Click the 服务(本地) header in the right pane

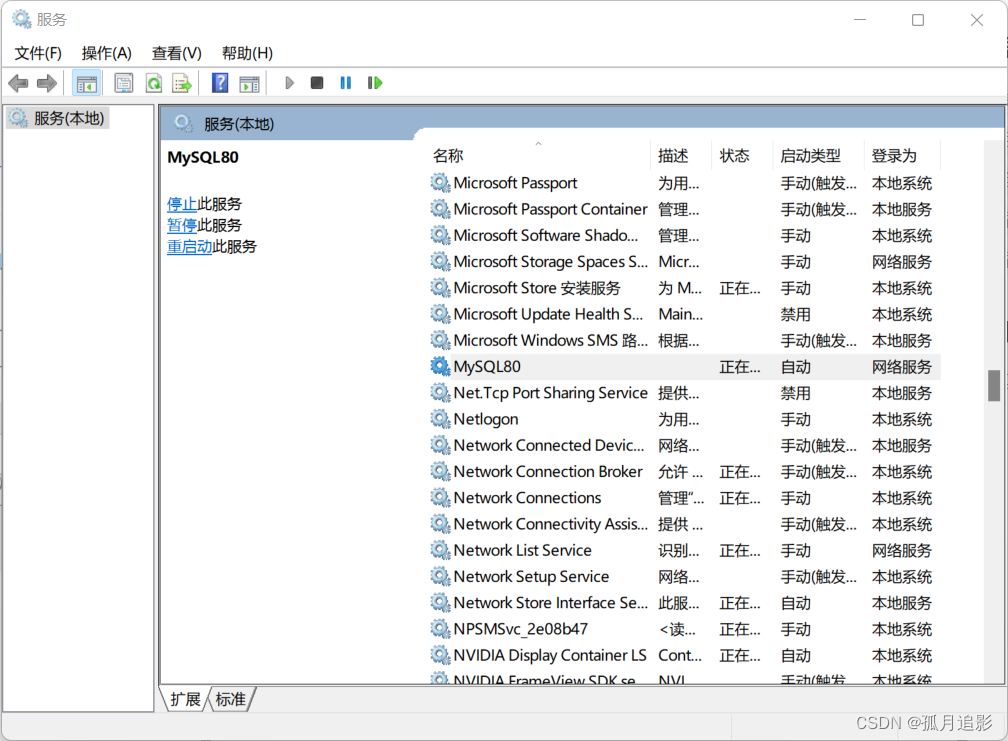pyautogui.click(x=239, y=124)
